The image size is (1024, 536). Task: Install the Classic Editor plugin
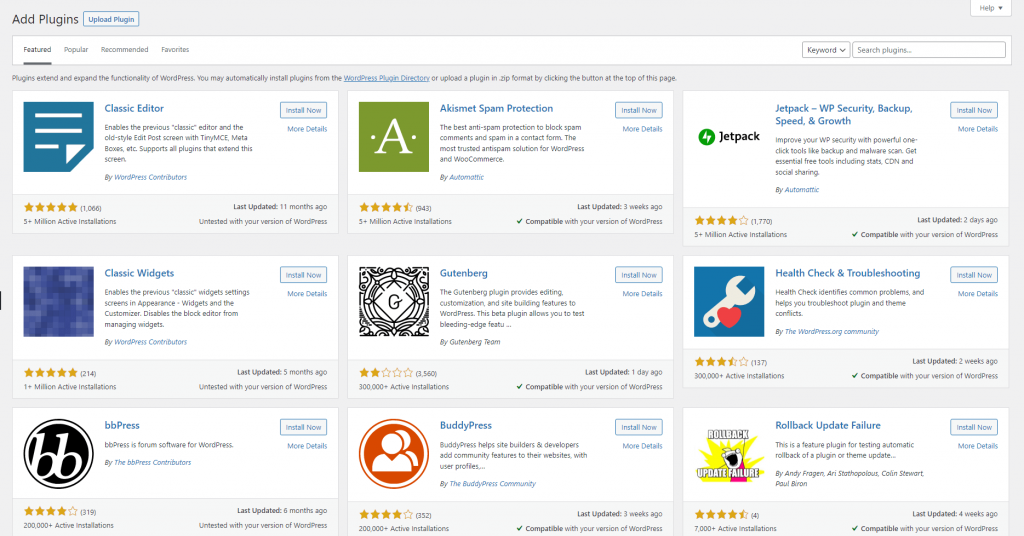click(304, 110)
